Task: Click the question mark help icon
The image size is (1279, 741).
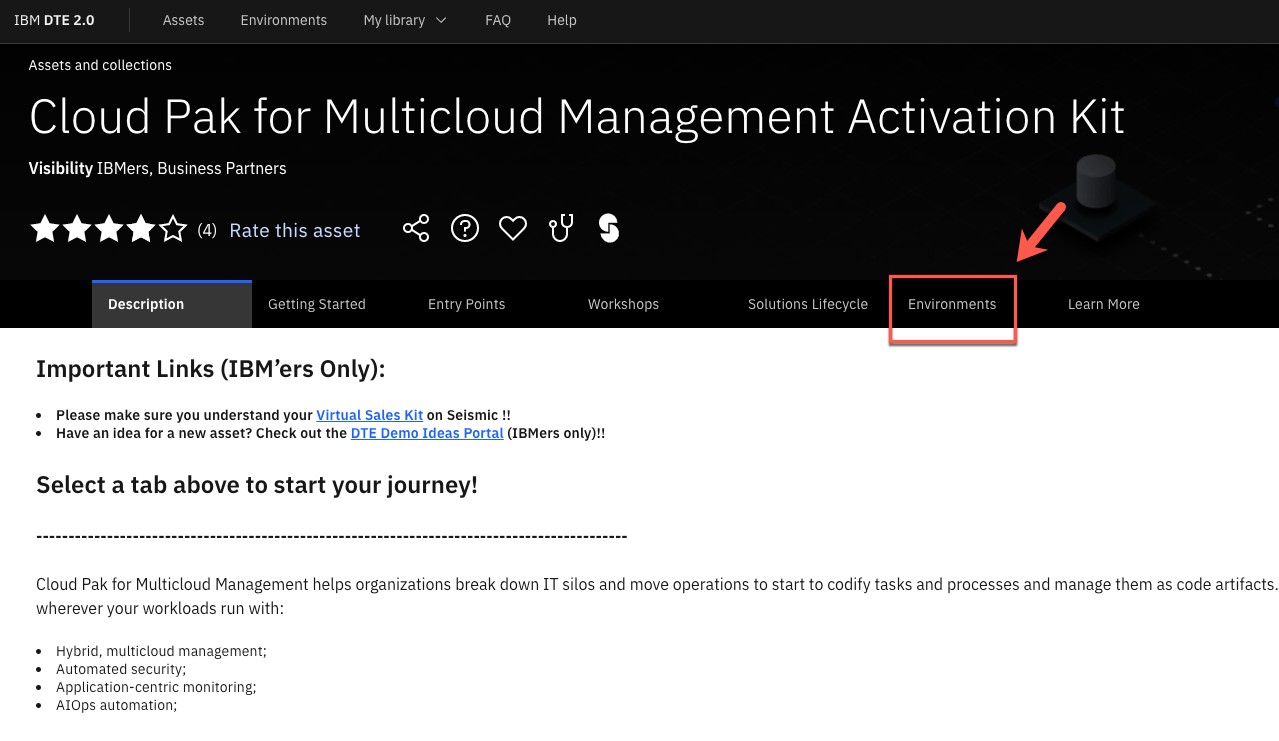Action: [464, 229]
